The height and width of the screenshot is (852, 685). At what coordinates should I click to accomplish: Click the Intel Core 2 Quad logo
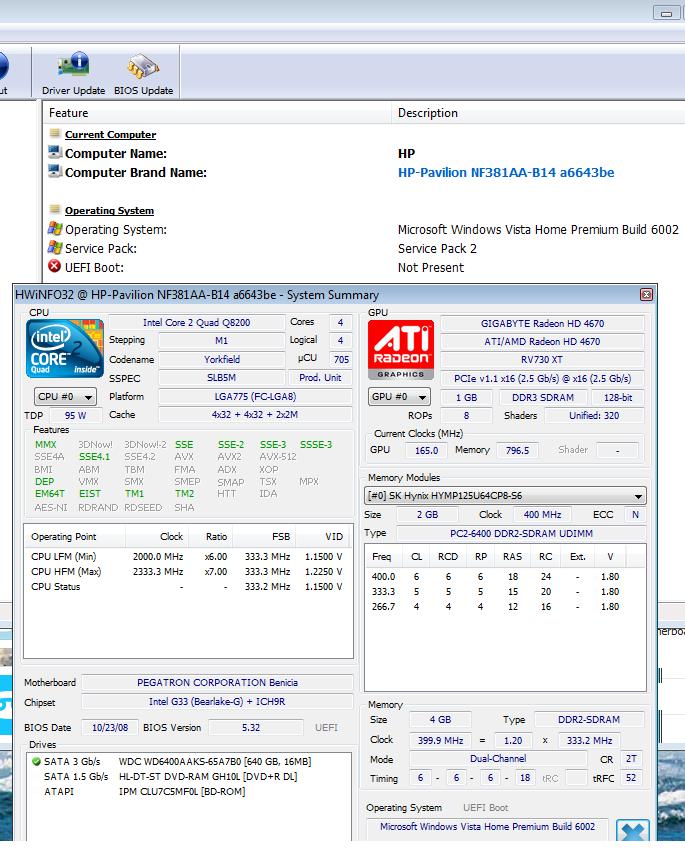pyautogui.click(x=65, y=348)
